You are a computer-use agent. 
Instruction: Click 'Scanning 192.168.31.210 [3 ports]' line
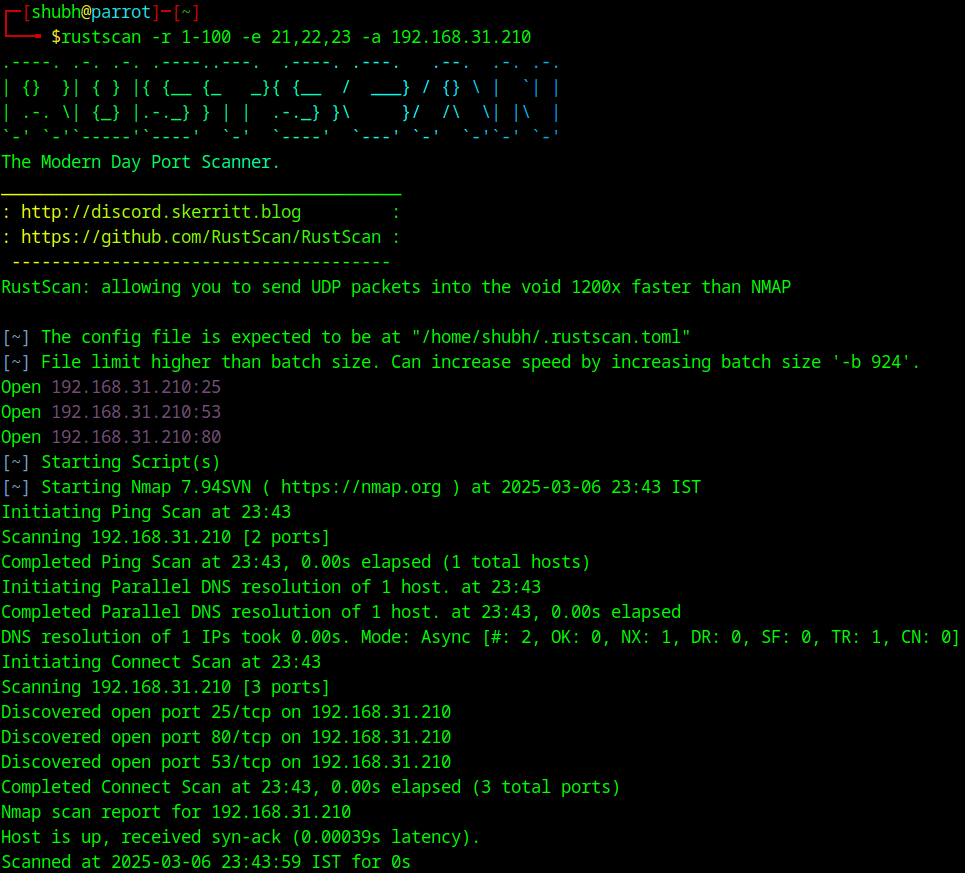166,687
